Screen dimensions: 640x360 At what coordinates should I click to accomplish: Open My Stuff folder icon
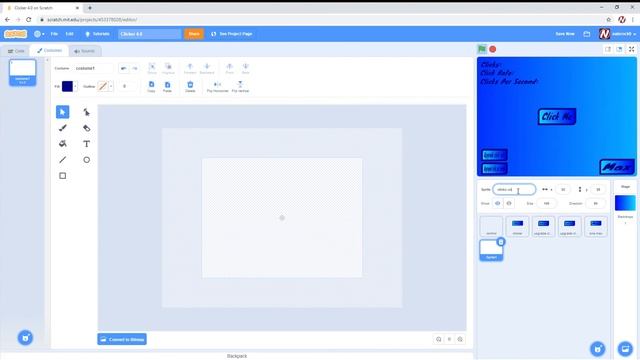(587, 34)
